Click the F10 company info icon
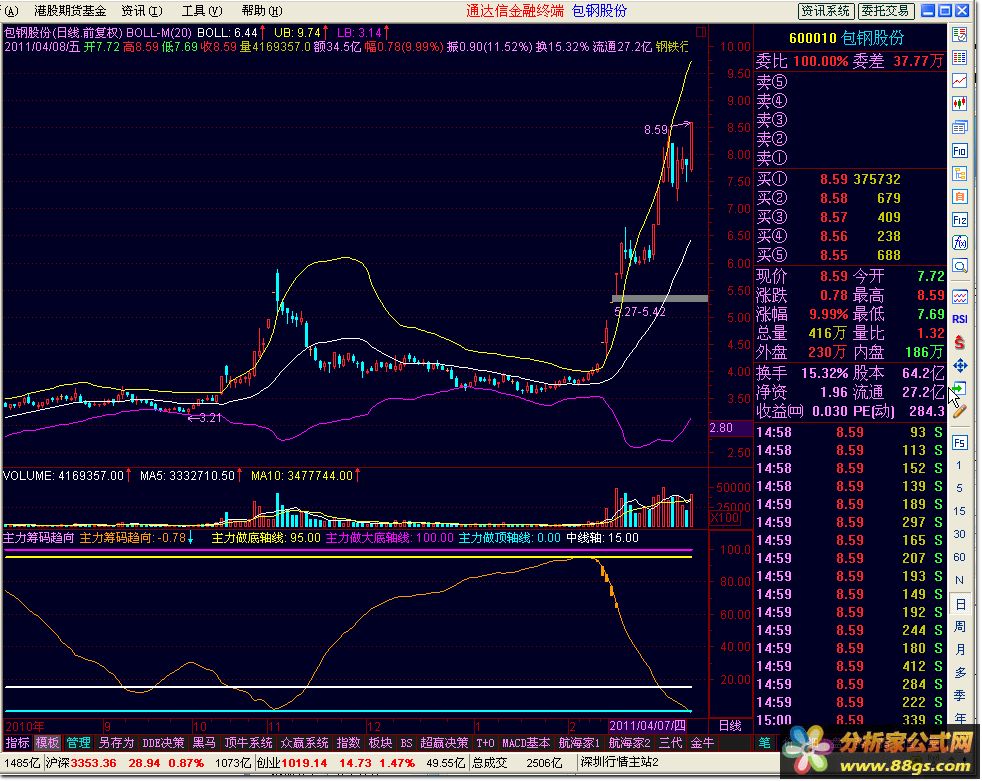982x781 pixels. [959, 150]
